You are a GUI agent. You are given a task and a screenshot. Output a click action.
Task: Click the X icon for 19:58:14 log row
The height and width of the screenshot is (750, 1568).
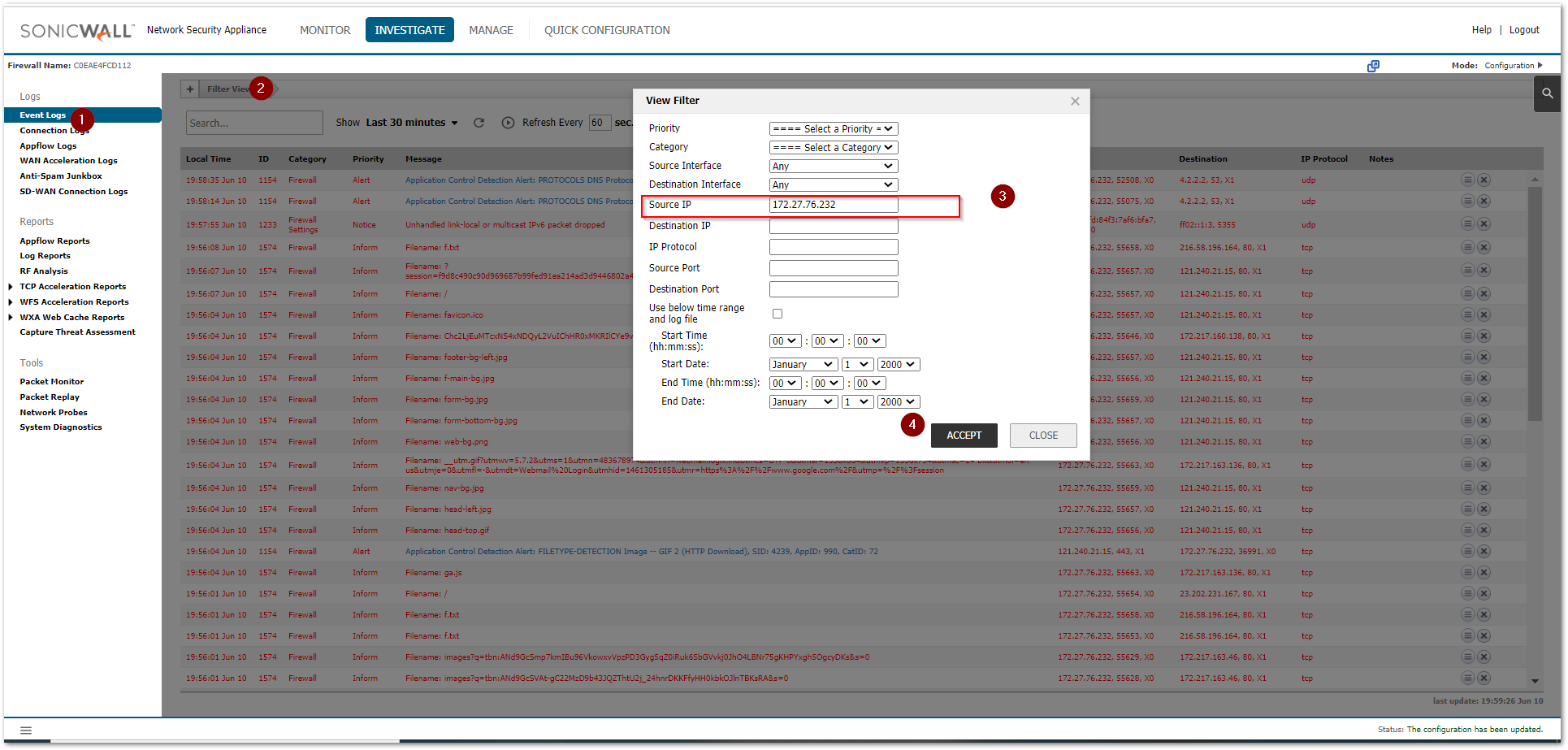(1484, 201)
